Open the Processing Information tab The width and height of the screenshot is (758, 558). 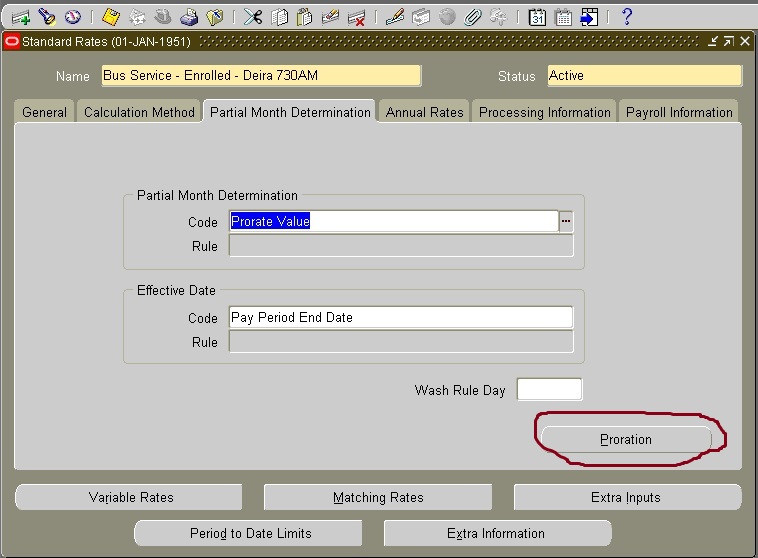point(544,112)
